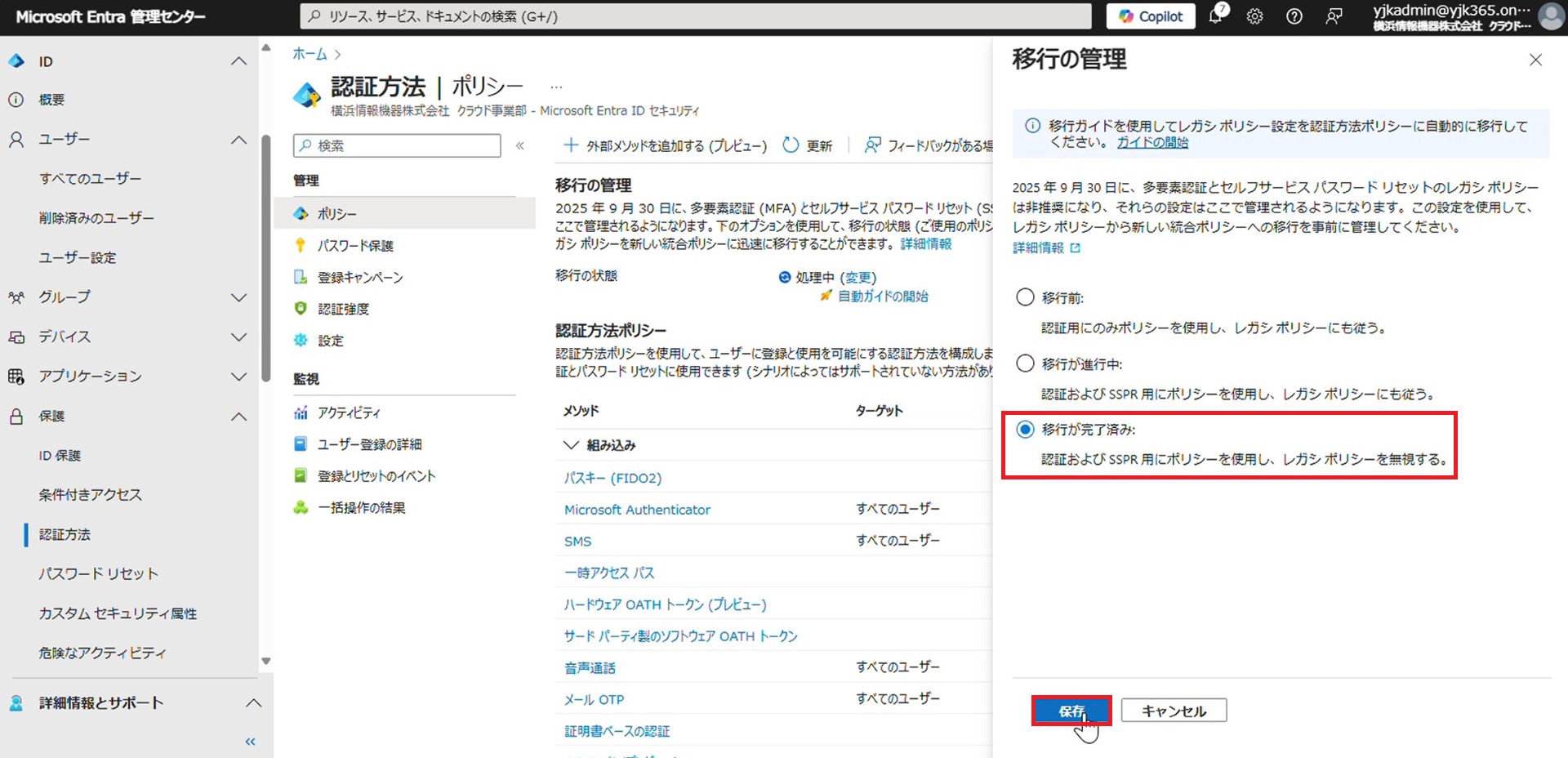Click the キャンセル button
Viewport: 1568px width, 758px height.
[1174, 711]
